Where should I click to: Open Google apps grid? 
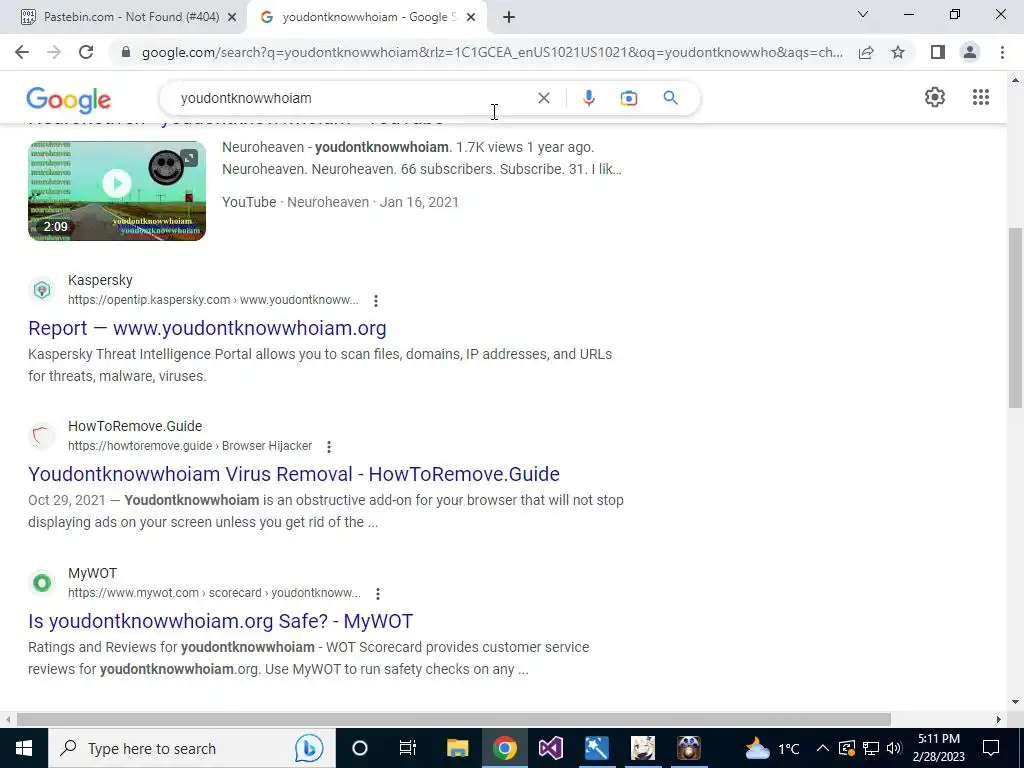click(x=980, y=97)
